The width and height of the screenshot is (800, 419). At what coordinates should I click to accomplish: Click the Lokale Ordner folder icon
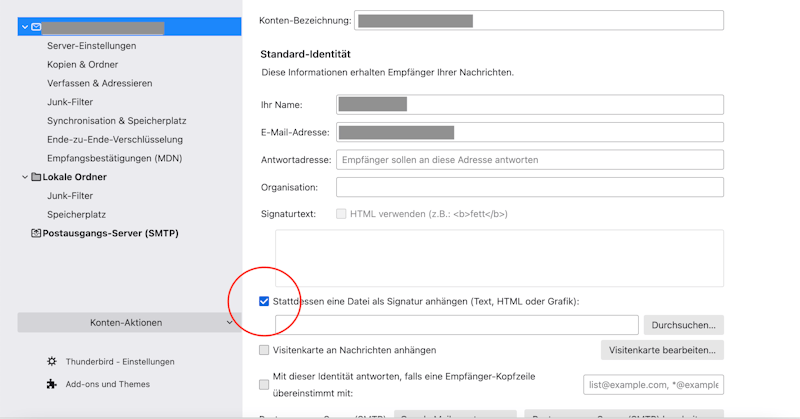[36, 177]
